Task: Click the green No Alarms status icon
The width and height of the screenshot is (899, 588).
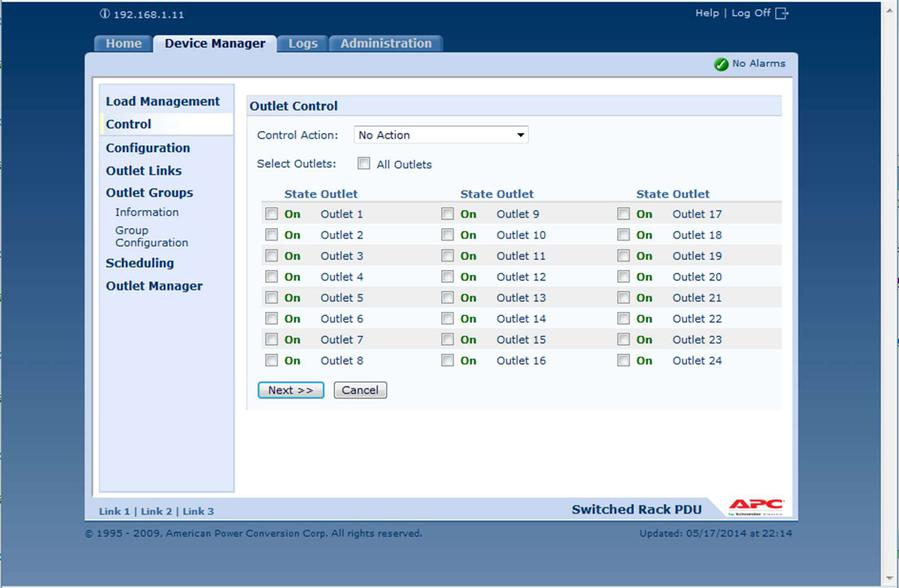Action: [721, 64]
